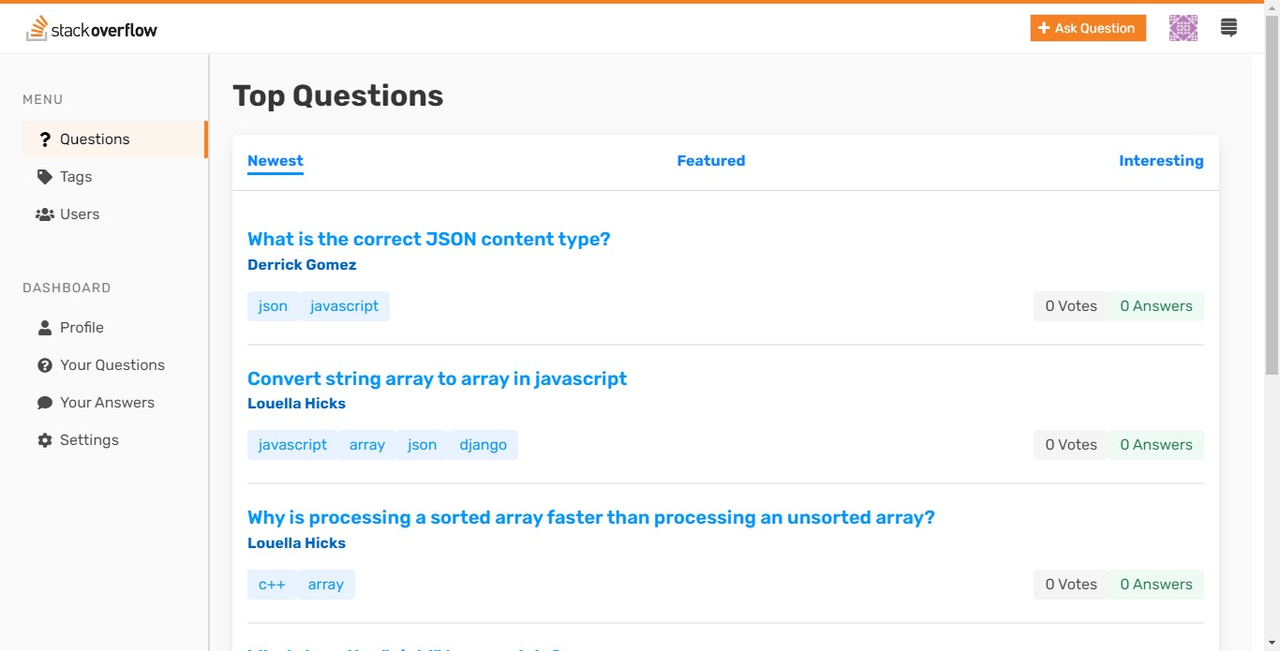This screenshot has height=651, width=1280.
Task: Switch to the Featured tab
Action: 710,160
